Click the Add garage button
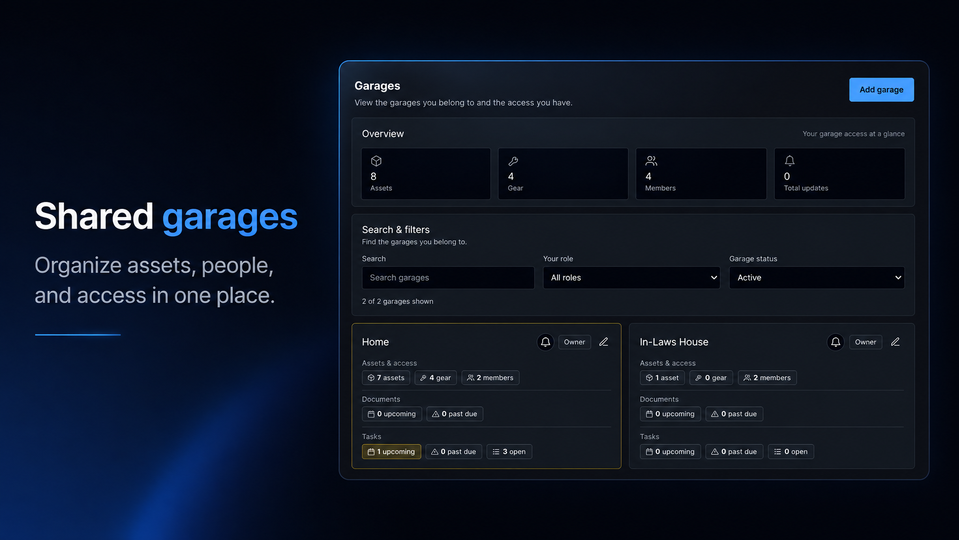 (881, 89)
